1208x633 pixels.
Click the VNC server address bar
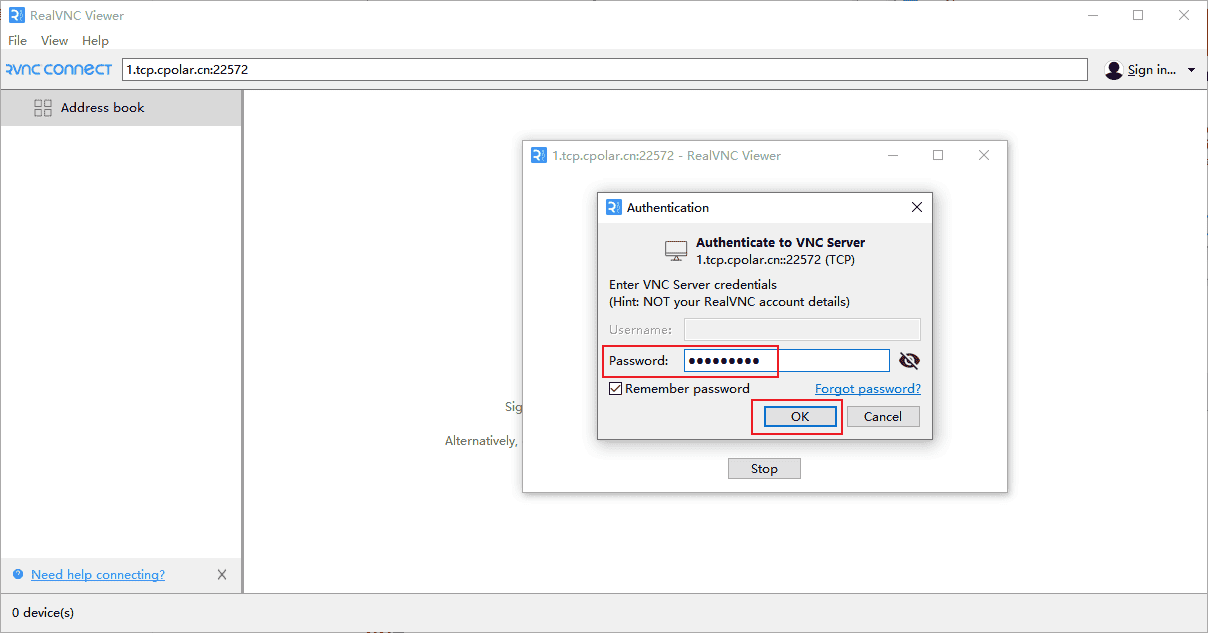(604, 70)
